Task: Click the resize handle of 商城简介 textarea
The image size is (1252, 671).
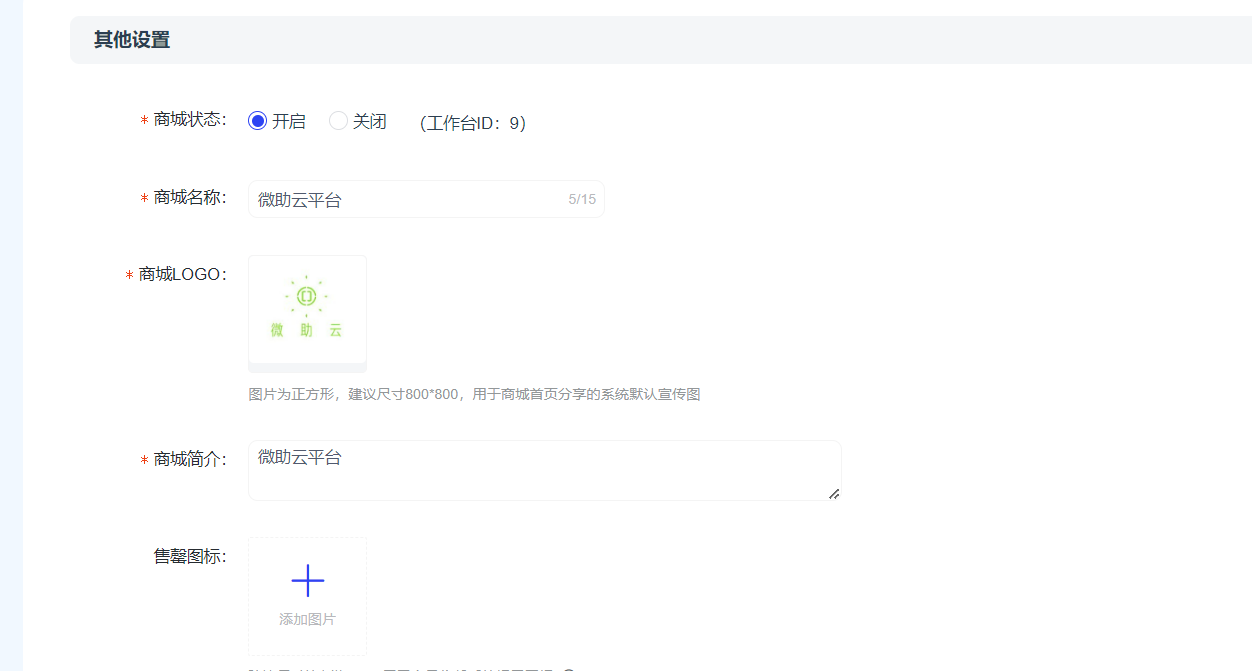Action: pos(833,493)
